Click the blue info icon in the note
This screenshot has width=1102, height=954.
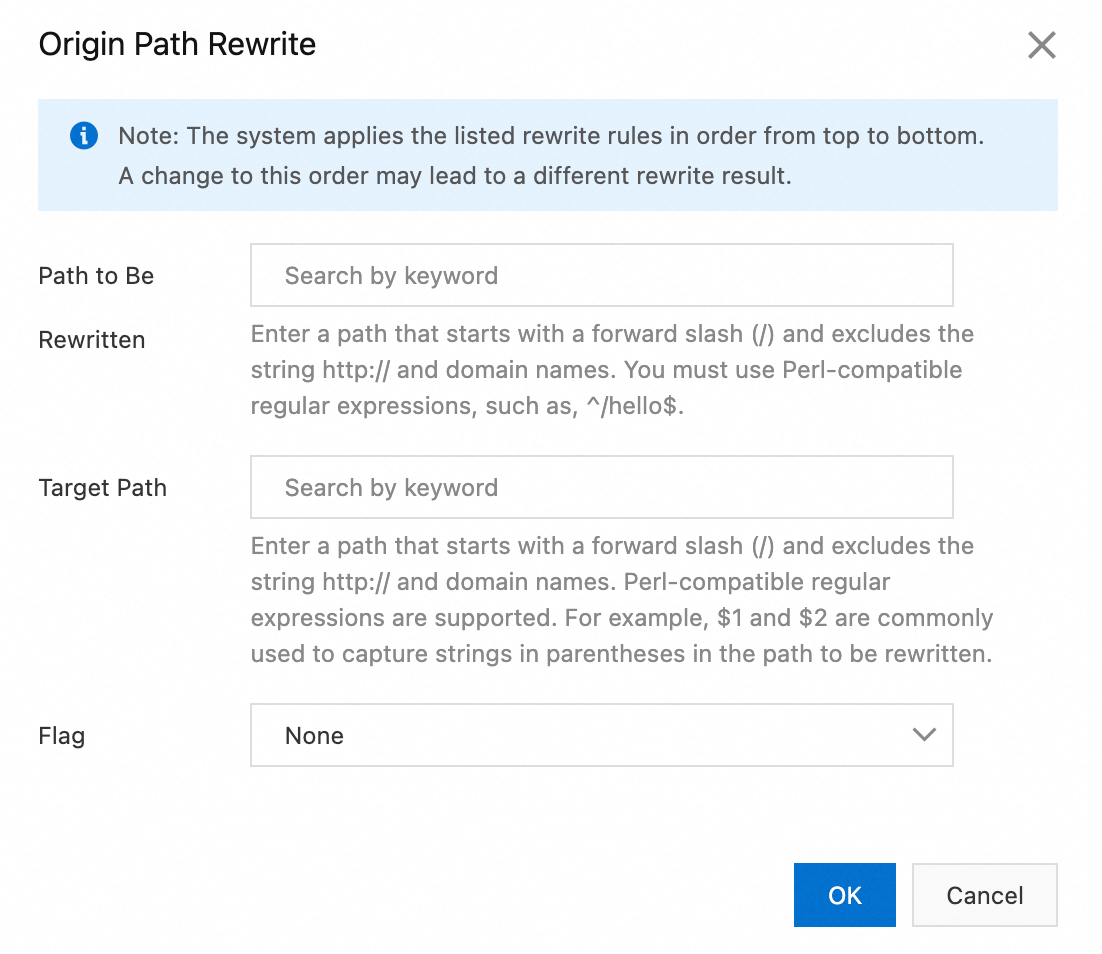pyautogui.click(x=84, y=136)
